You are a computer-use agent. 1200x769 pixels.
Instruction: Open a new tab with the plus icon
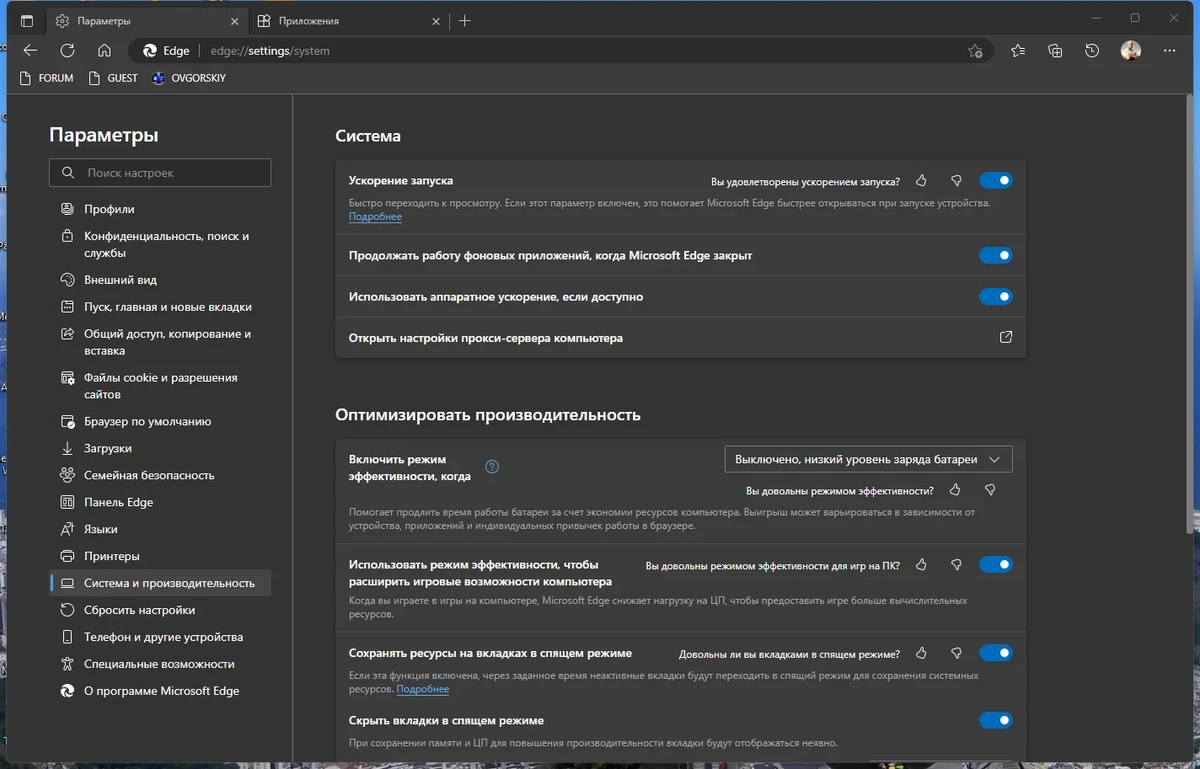click(x=465, y=20)
